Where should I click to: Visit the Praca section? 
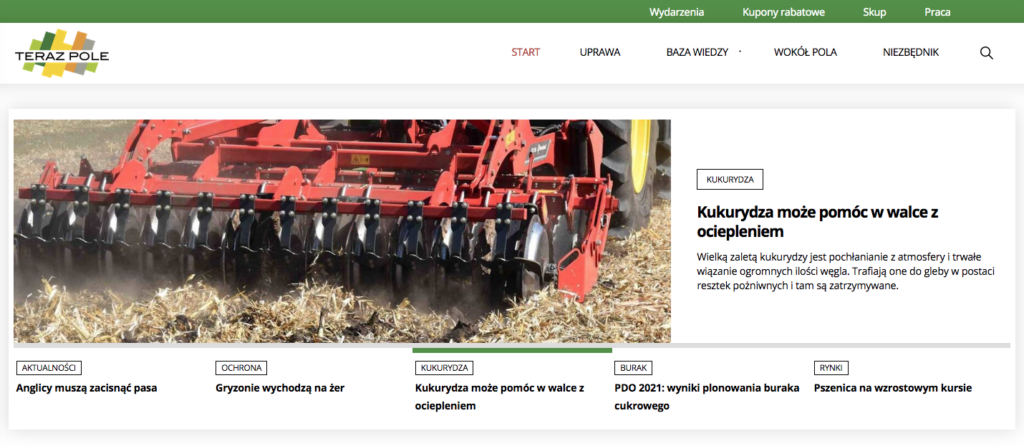pos(937,12)
